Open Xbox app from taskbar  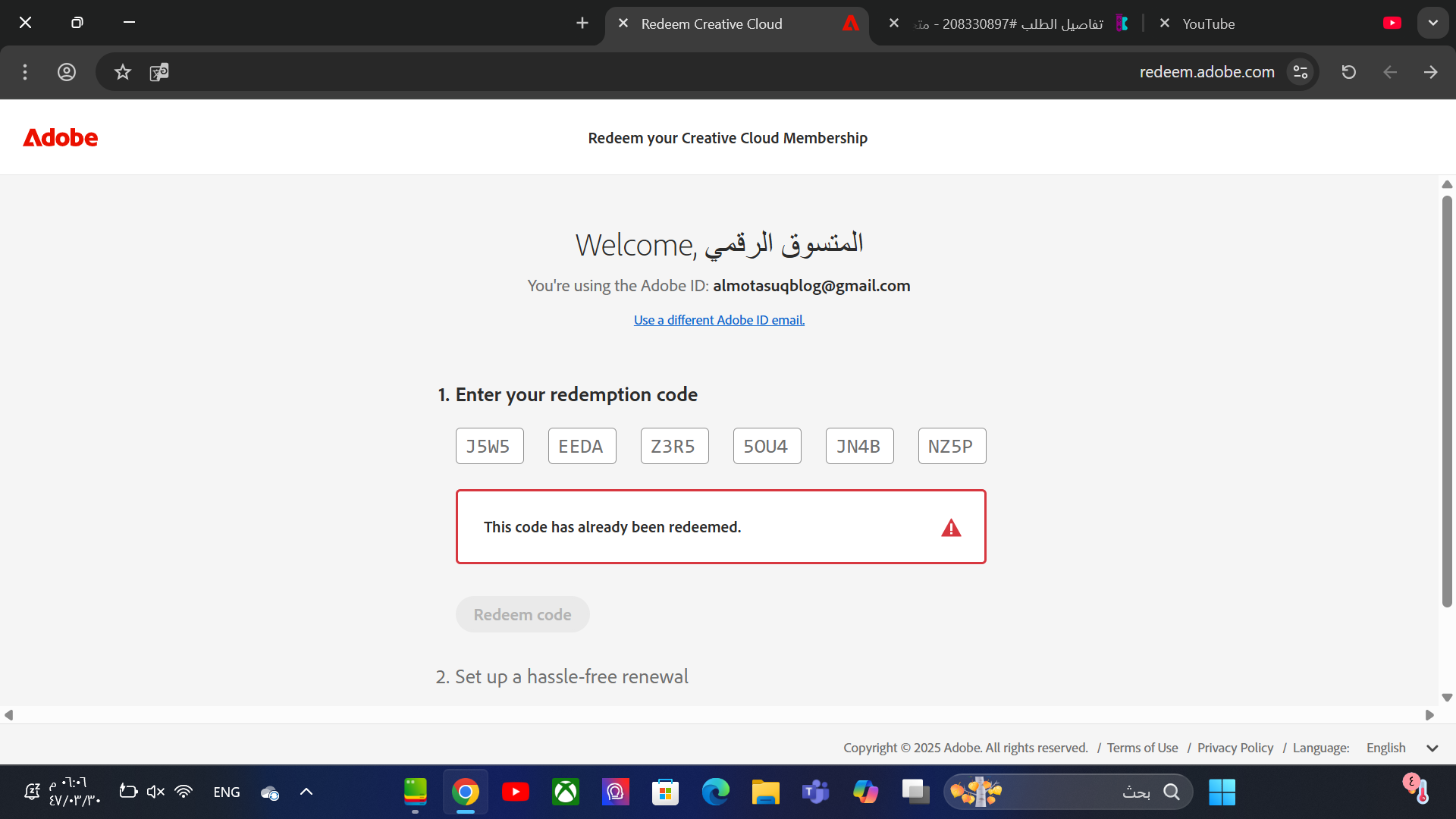[565, 792]
